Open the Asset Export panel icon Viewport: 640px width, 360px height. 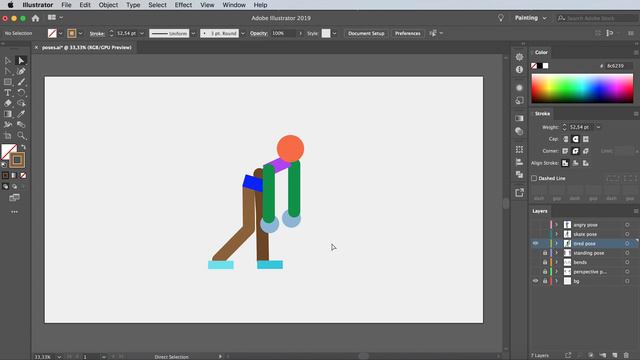[519, 193]
